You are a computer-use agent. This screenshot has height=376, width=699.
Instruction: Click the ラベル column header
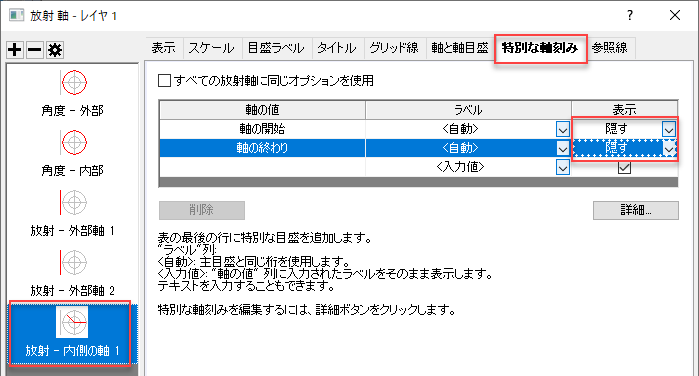pyautogui.click(x=468, y=110)
